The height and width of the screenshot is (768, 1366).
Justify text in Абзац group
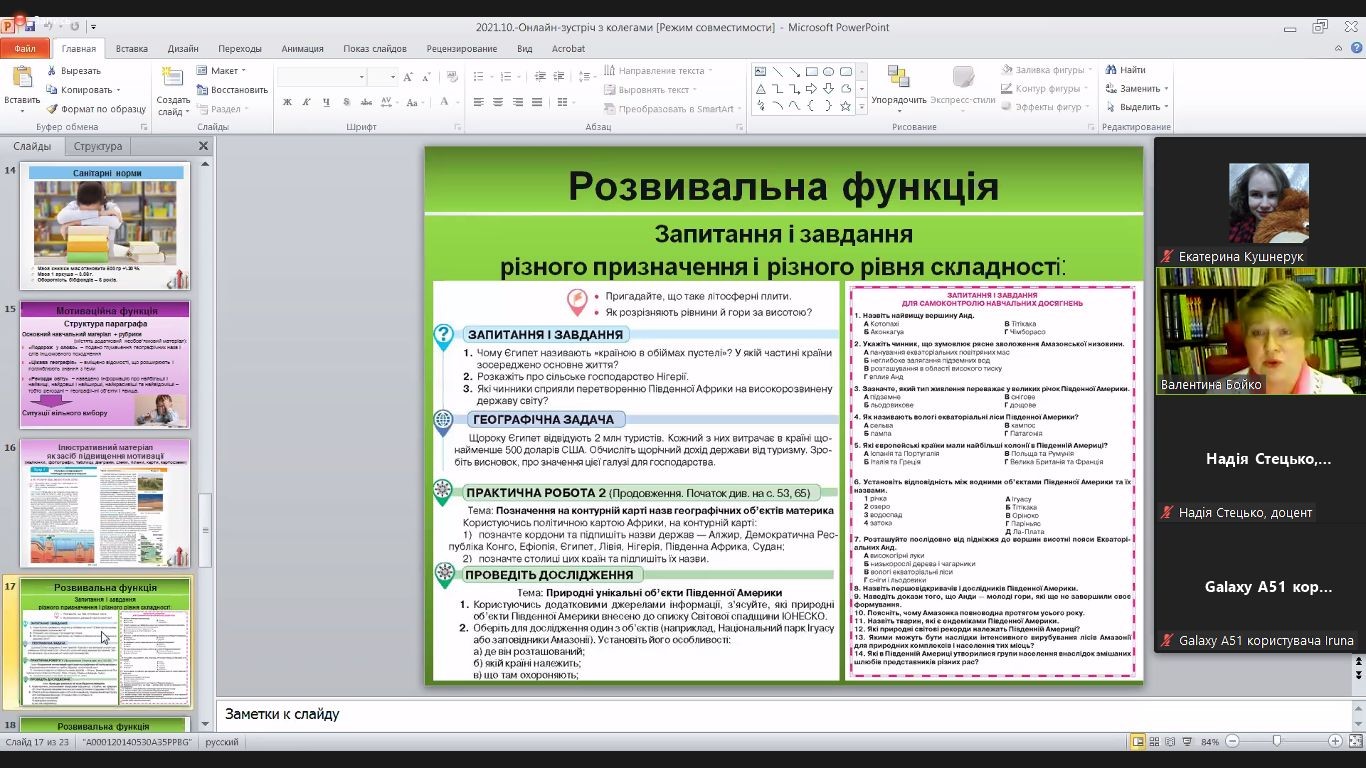point(535,102)
